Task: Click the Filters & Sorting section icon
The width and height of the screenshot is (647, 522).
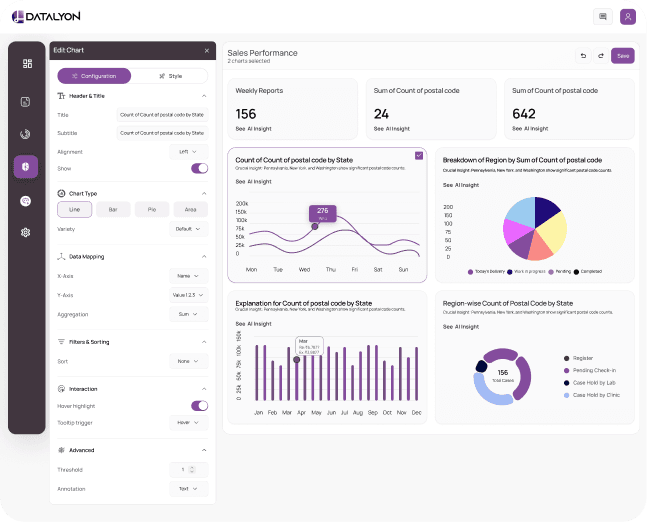Action: 61,342
